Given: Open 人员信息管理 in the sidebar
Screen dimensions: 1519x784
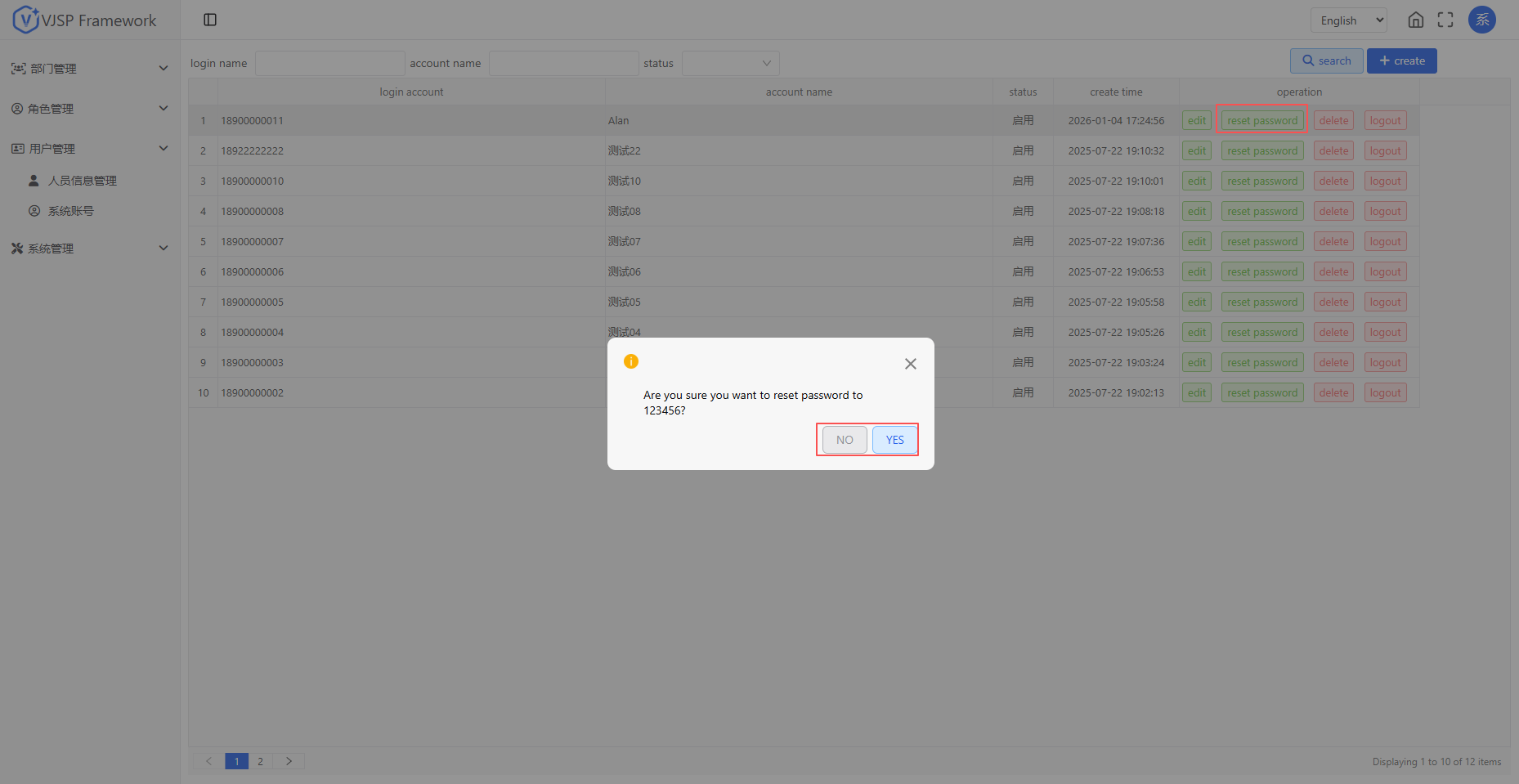Looking at the screenshot, I should pos(82,181).
